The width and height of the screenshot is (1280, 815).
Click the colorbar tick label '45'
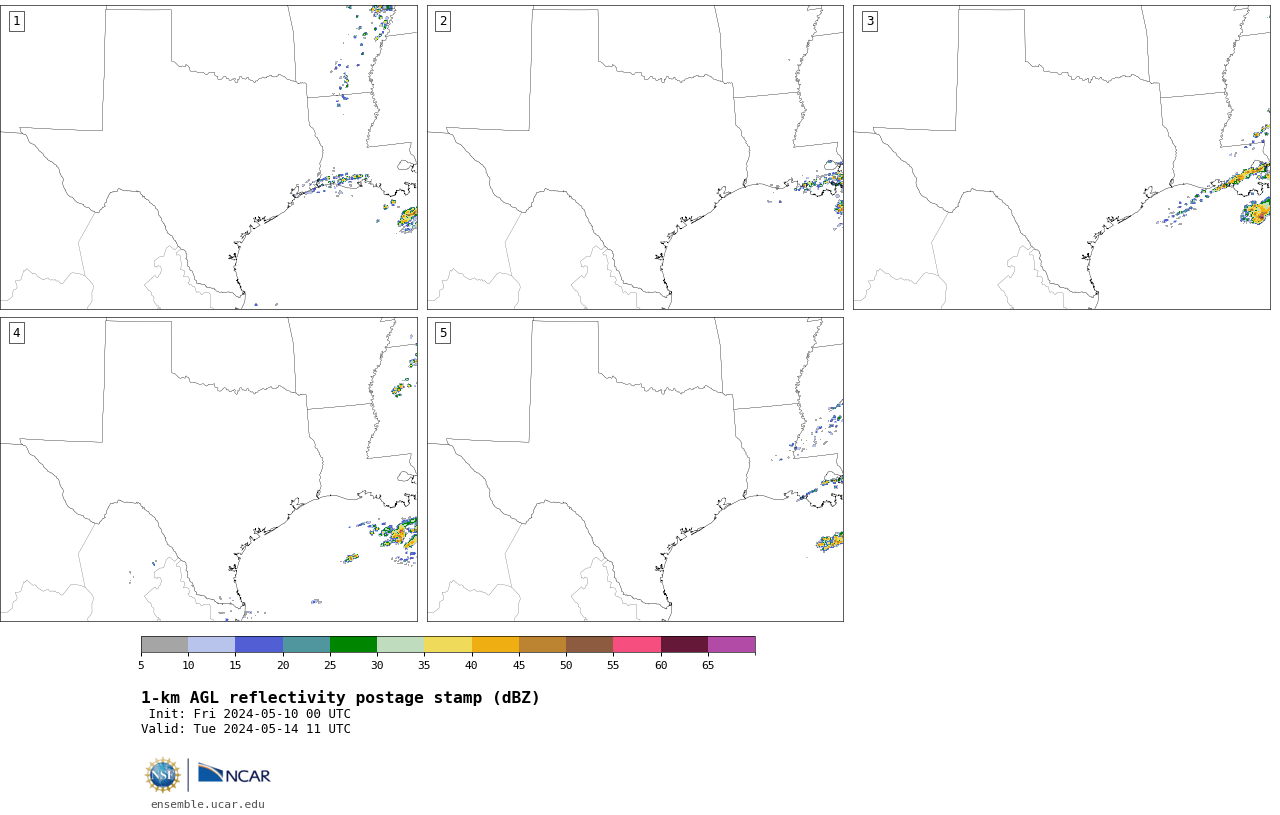point(519,665)
